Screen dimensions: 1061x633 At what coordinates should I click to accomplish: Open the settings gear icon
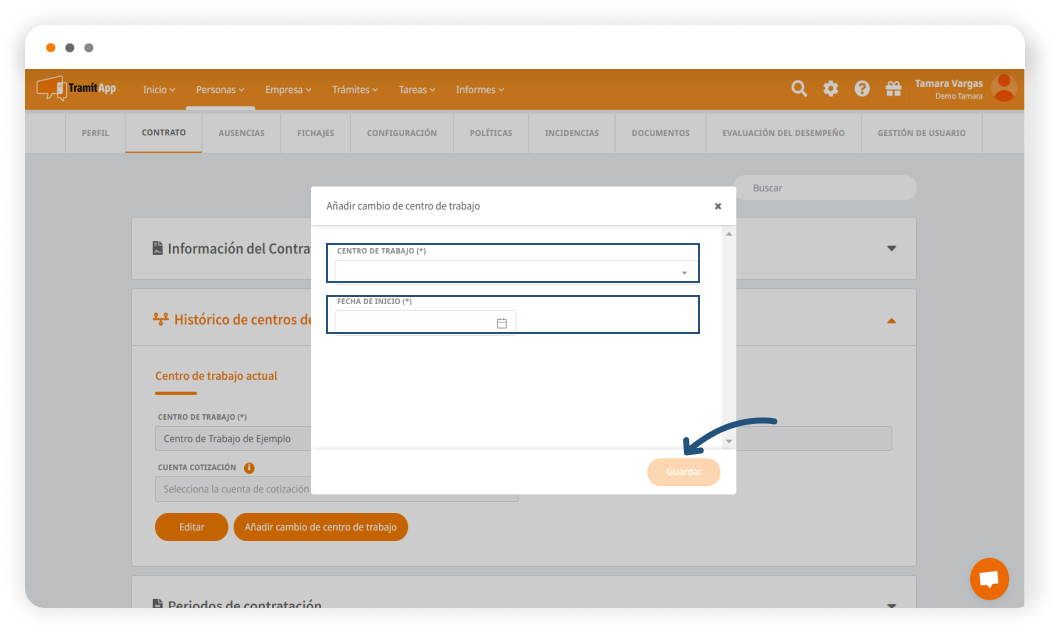(x=830, y=89)
